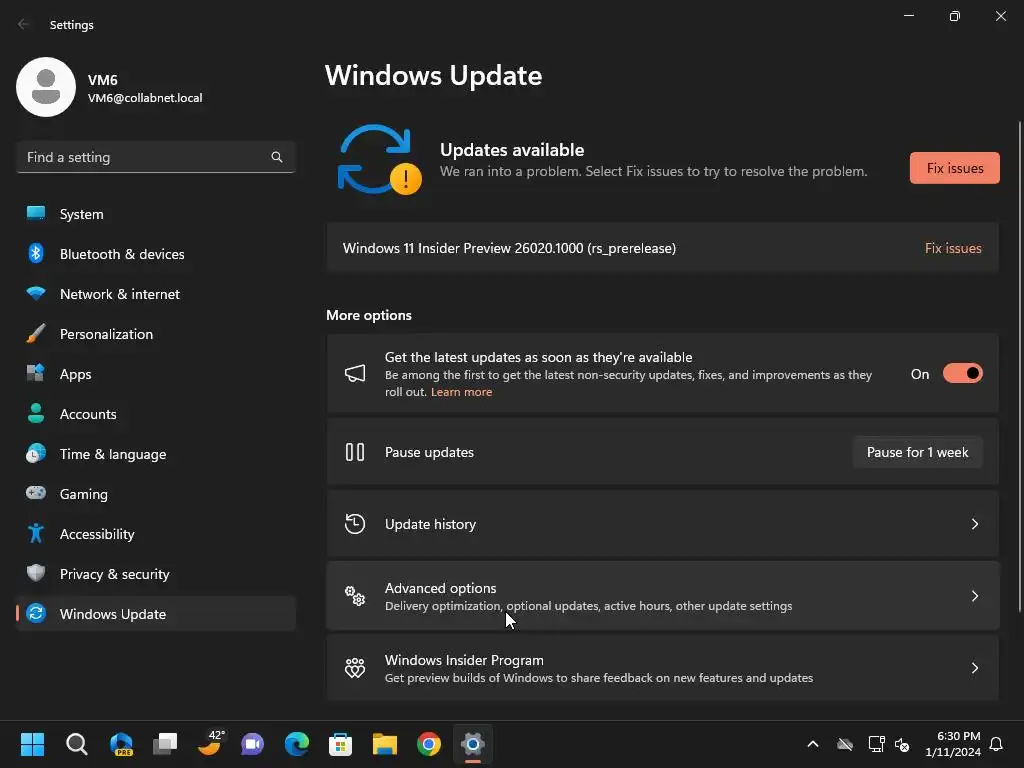
Task: Click the Accessibility figure icon
Action: tap(36, 534)
